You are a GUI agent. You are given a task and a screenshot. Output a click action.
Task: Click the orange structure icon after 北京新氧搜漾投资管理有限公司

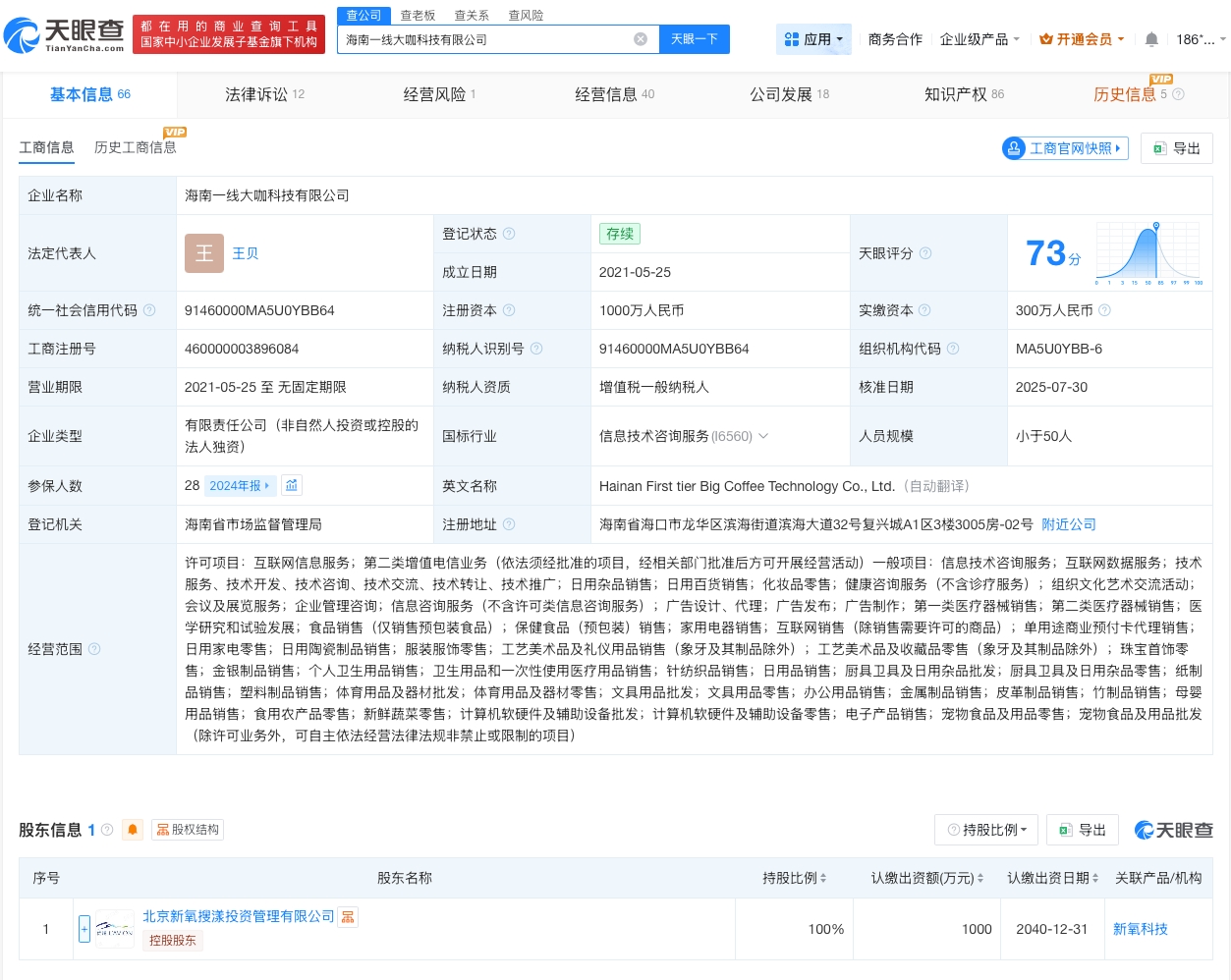348,917
